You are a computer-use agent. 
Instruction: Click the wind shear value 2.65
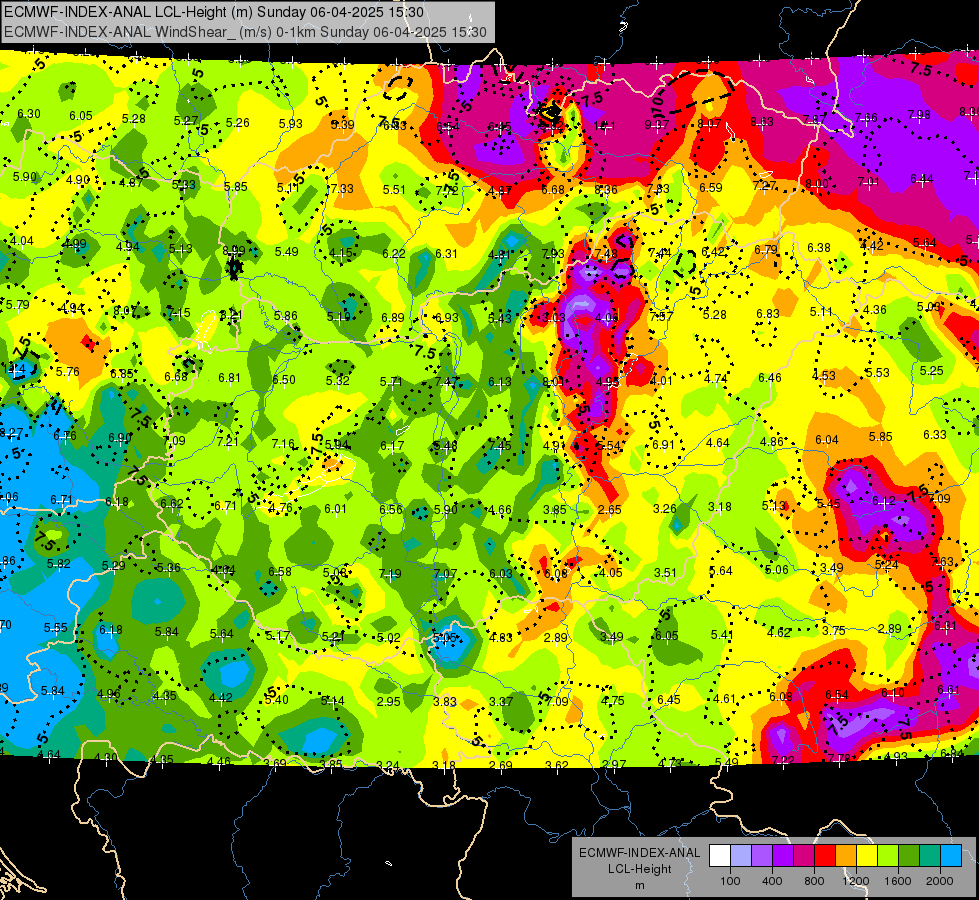pos(609,510)
